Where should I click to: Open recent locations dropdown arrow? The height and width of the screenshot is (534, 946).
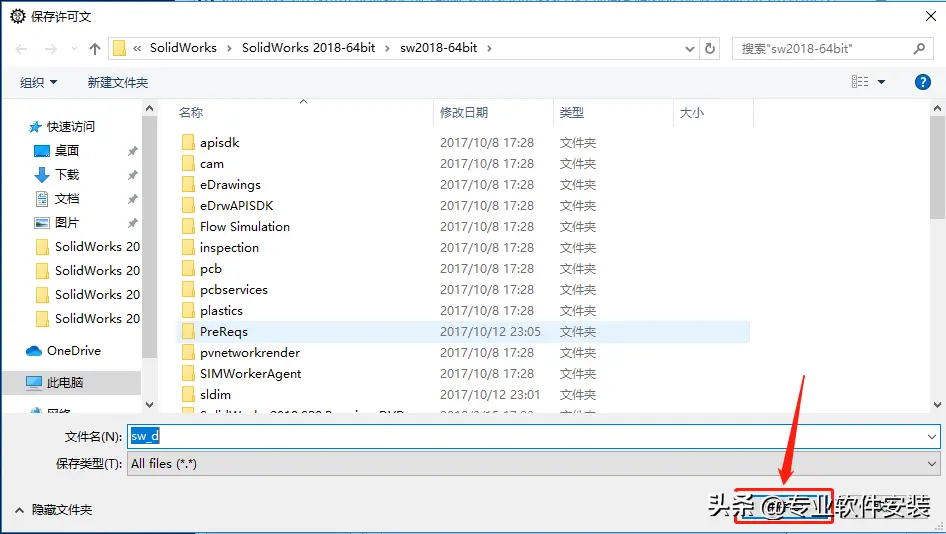click(74, 49)
